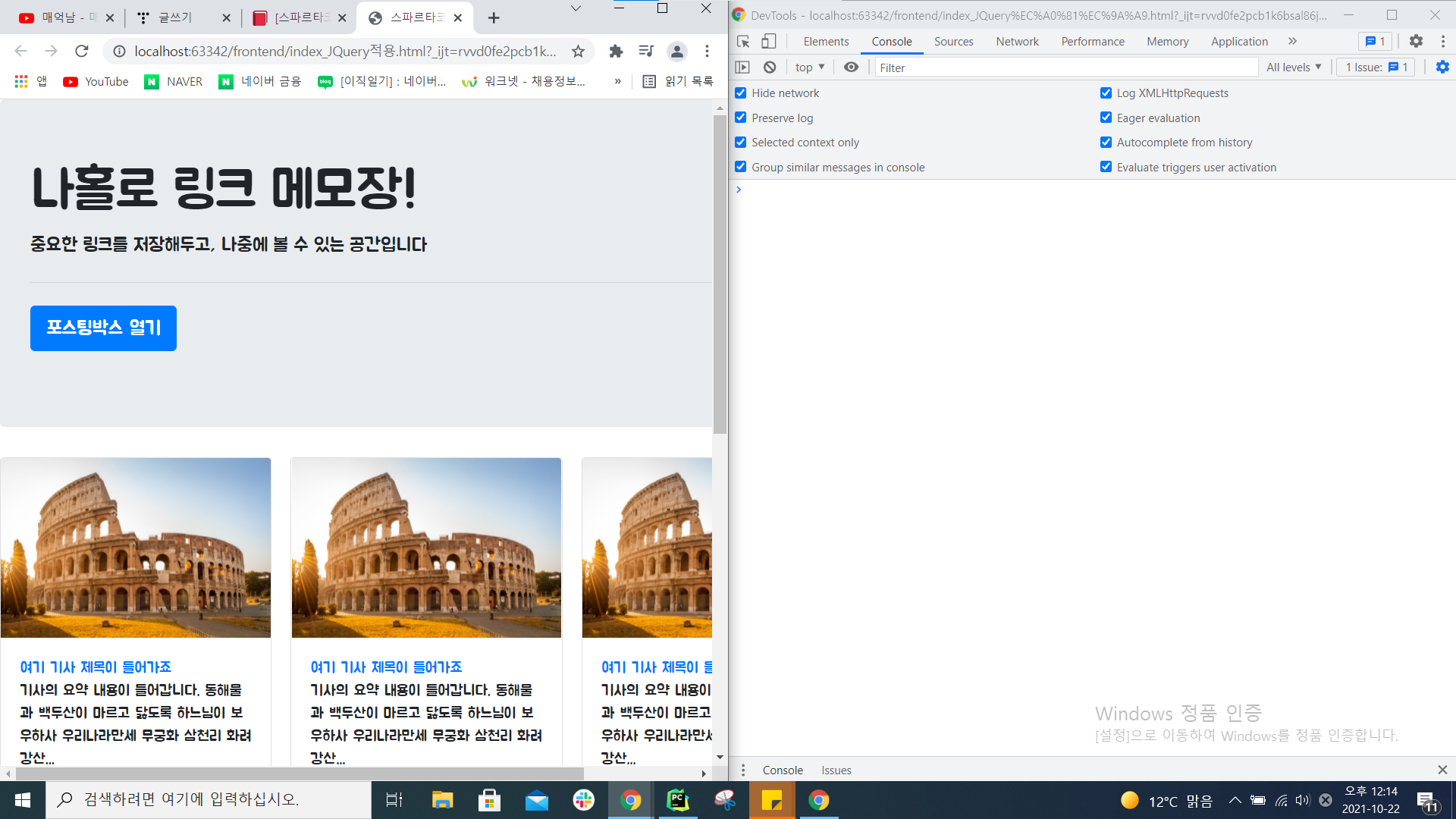
Task: Disable Preserve log checkbox
Action: point(741,118)
